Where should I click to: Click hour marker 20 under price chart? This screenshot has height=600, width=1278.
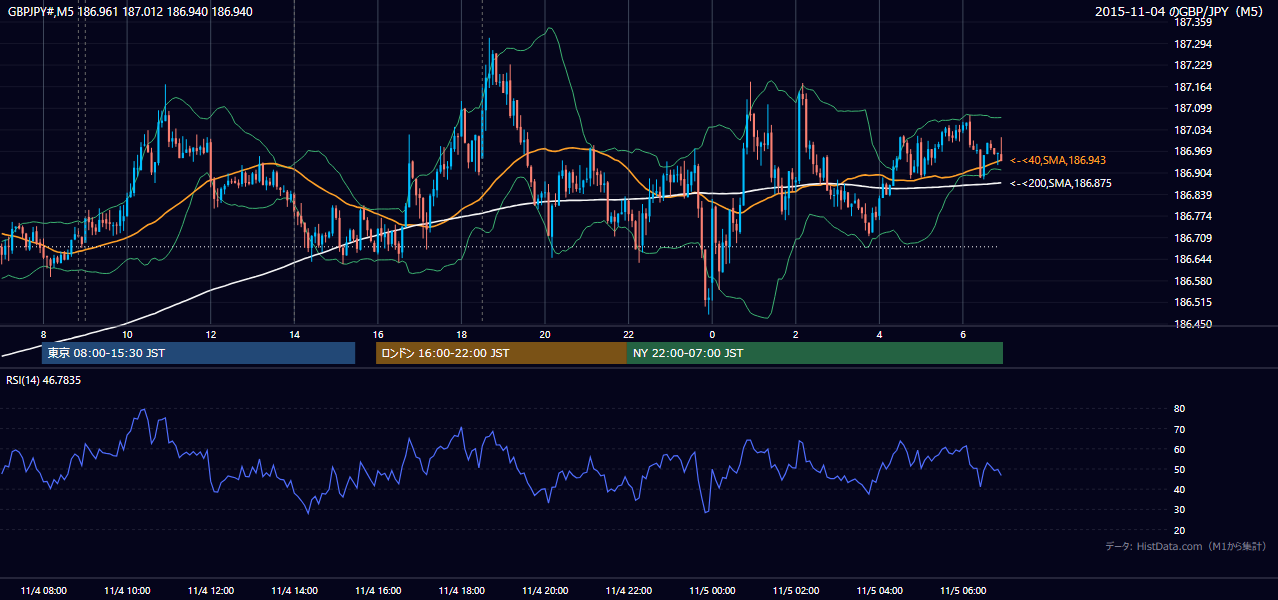(545, 334)
